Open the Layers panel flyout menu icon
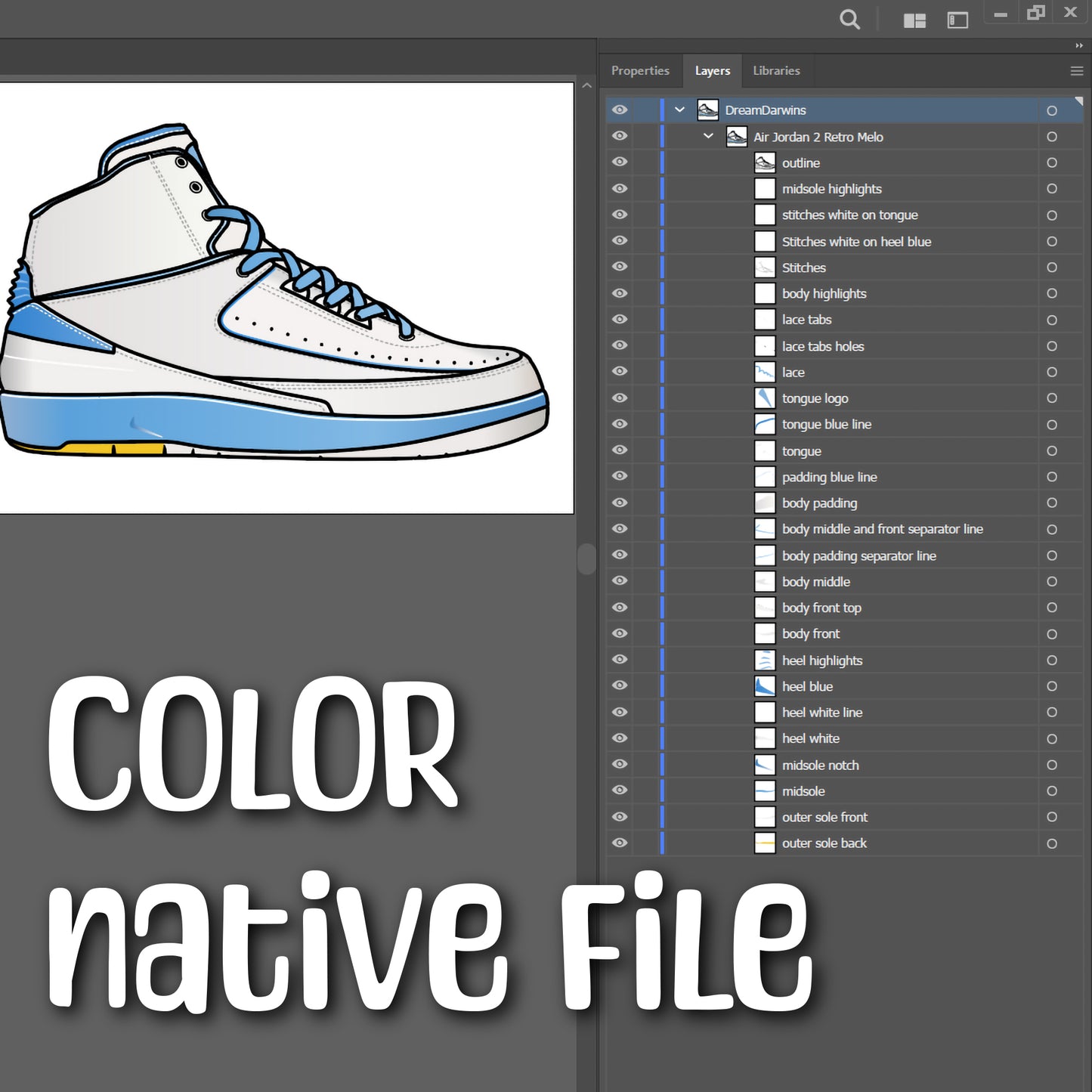This screenshot has width=1092, height=1092. 1076,70
